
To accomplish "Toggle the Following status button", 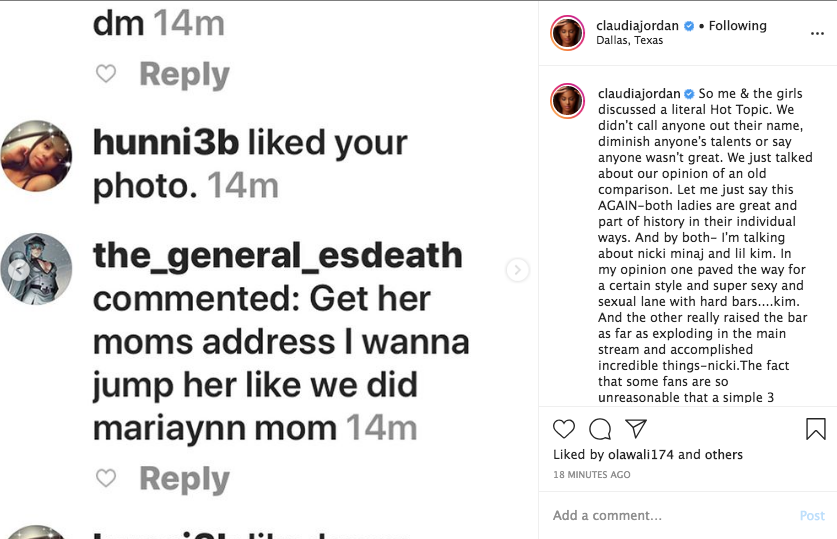I will [x=738, y=26].
